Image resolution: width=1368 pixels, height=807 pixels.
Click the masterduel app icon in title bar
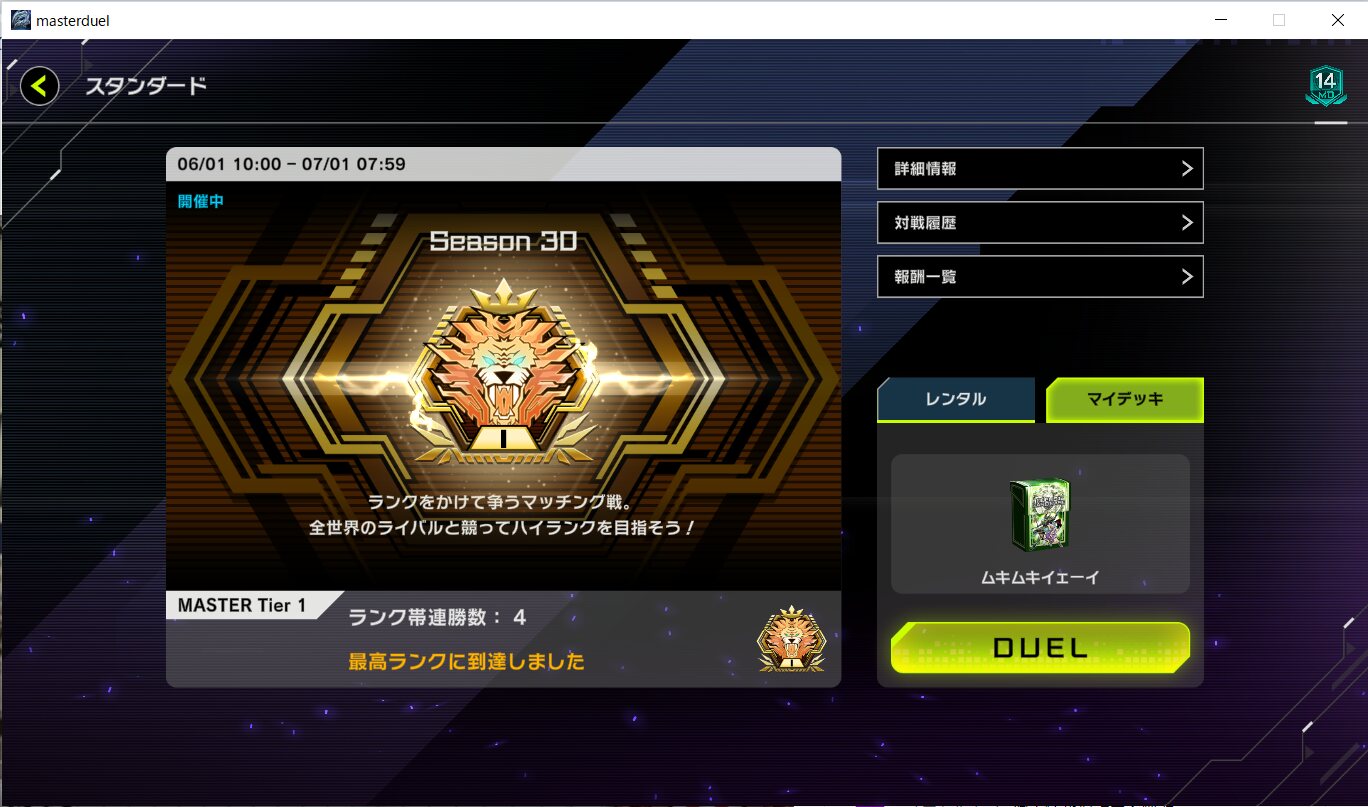coord(20,20)
